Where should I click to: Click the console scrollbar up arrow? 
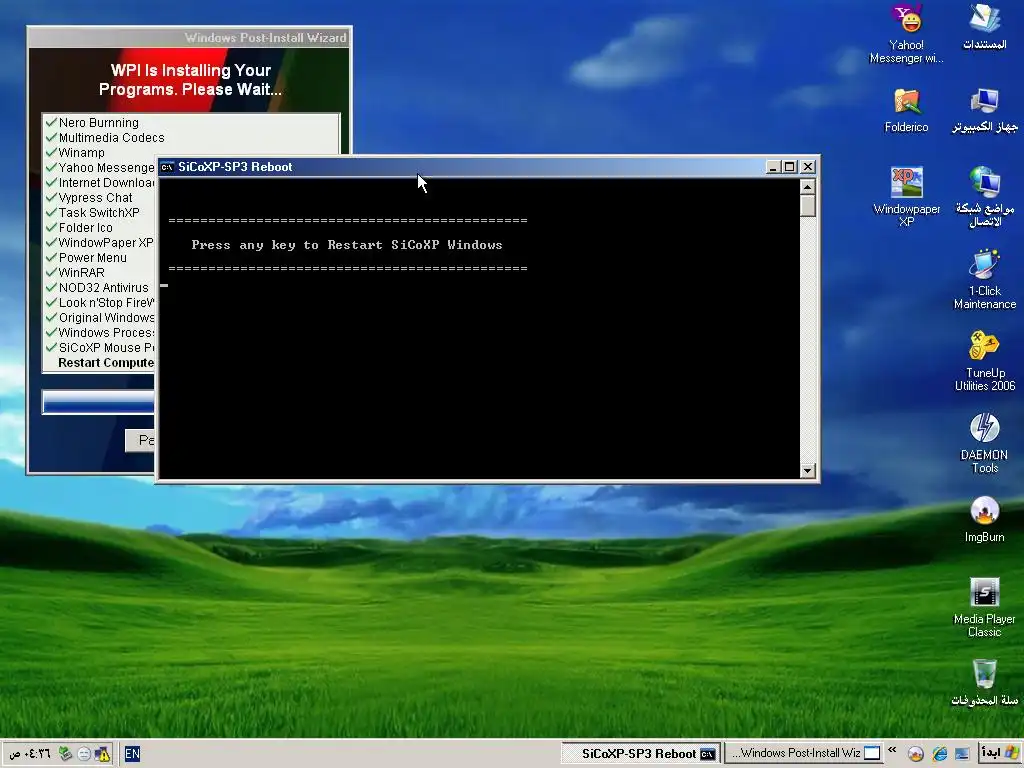click(x=808, y=187)
